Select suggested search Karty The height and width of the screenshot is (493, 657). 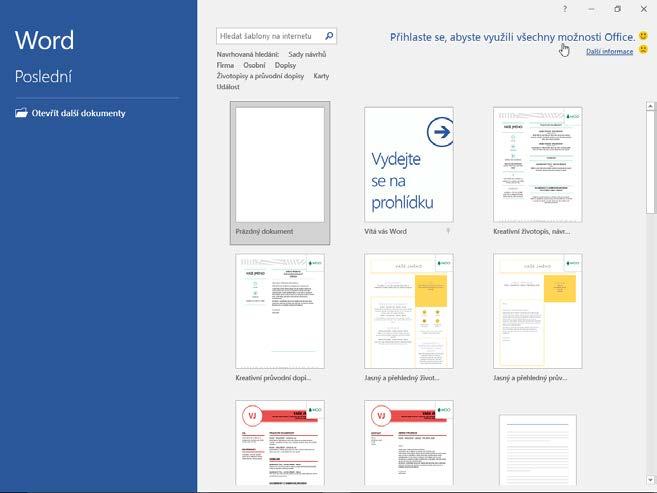(321, 76)
